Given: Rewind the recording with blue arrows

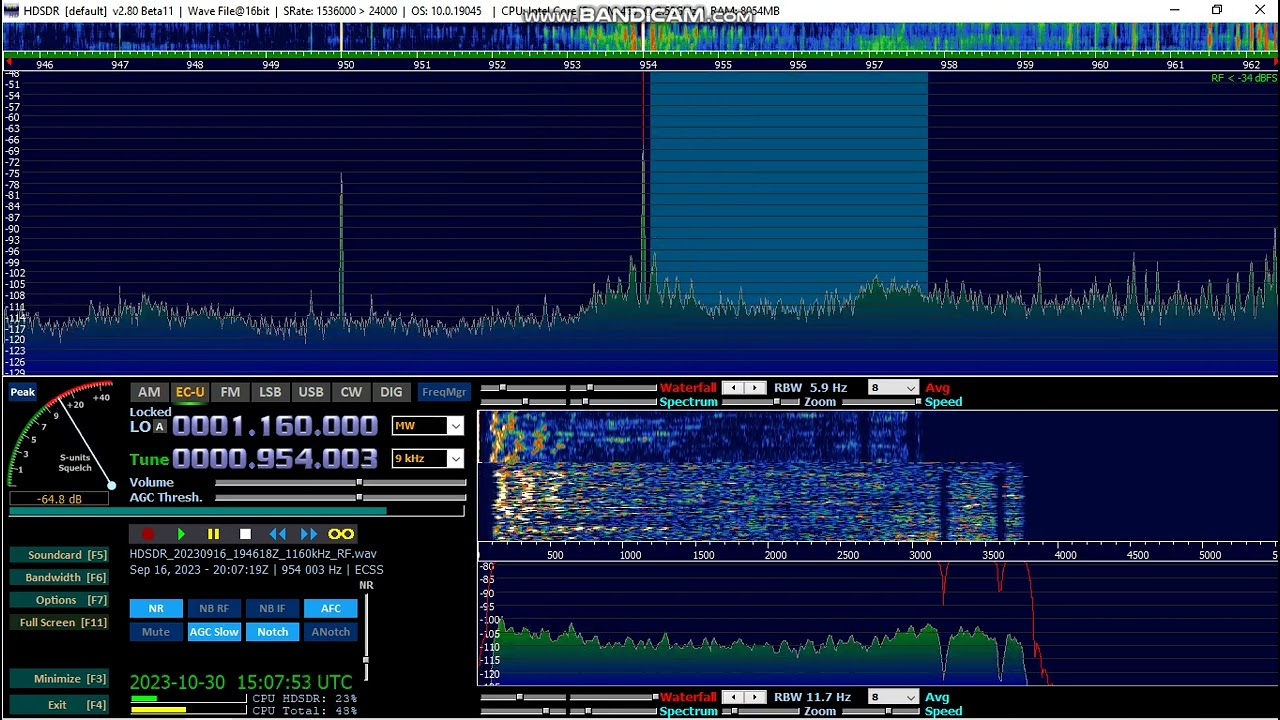Looking at the screenshot, I should [277, 534].
